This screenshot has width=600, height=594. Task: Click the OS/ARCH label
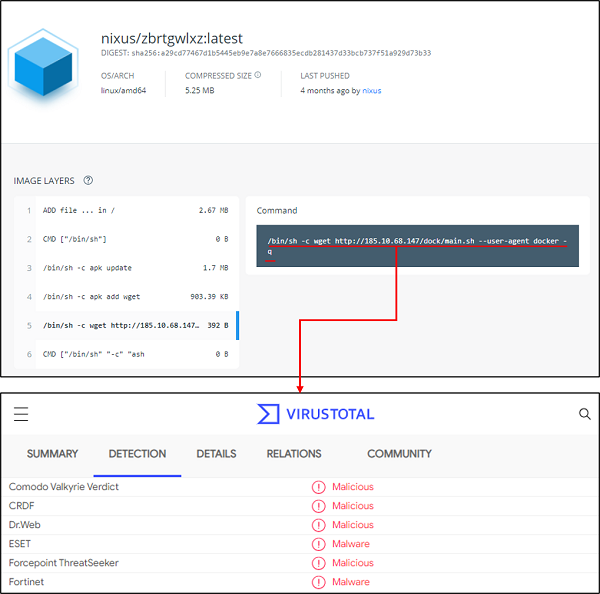pos(117,76)
